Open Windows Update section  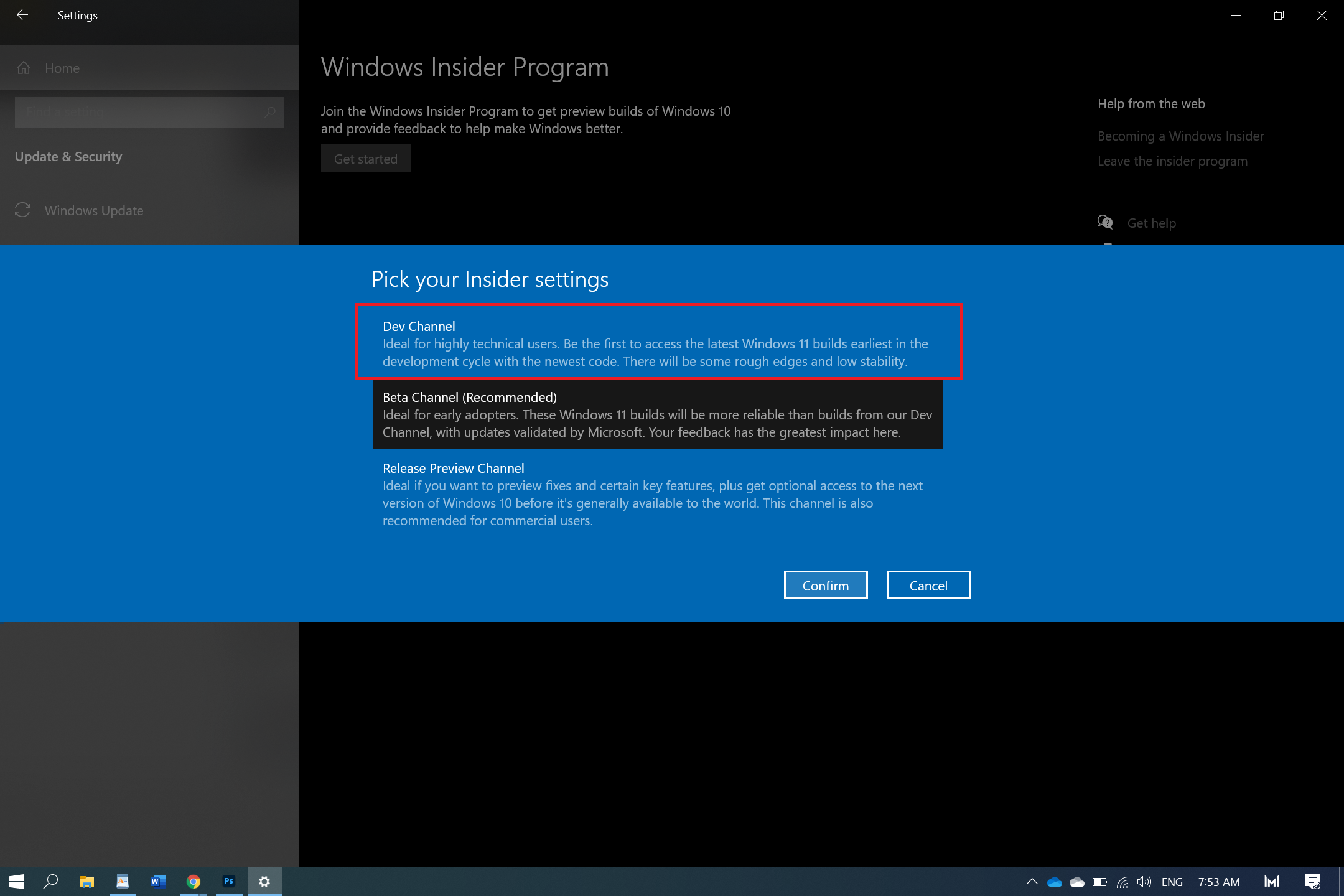(x=149, y=210)
